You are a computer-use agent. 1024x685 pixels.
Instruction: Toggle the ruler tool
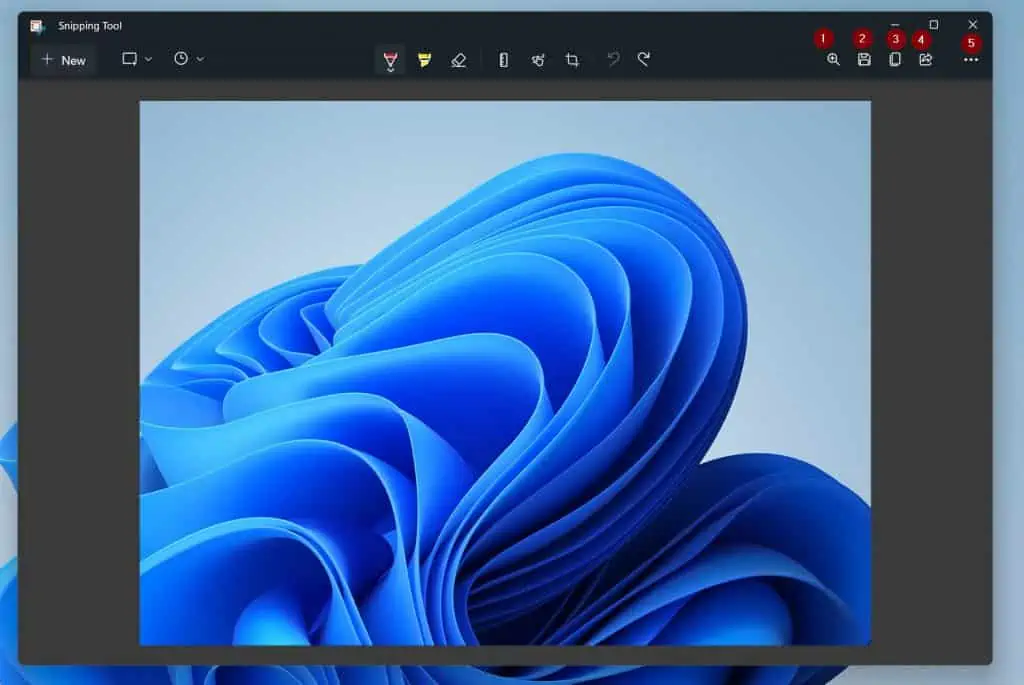click(x=503, y=60)
